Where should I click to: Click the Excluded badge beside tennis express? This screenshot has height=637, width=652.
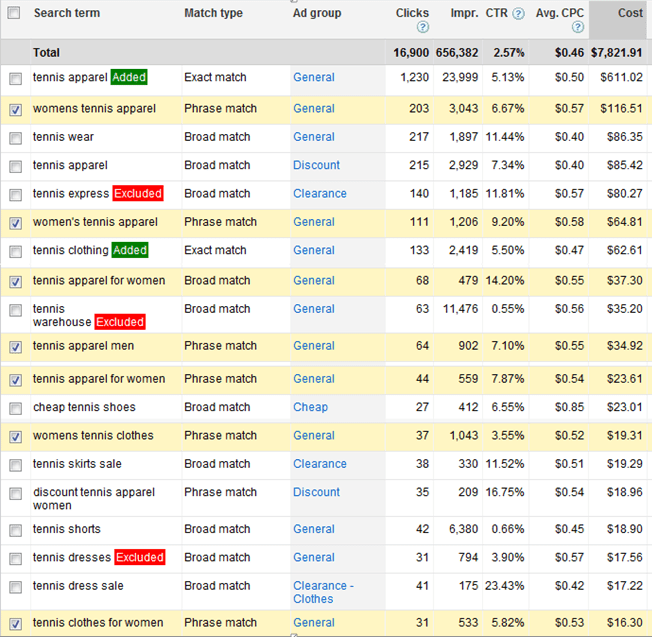pyautogui.click(x=138, y=193)
